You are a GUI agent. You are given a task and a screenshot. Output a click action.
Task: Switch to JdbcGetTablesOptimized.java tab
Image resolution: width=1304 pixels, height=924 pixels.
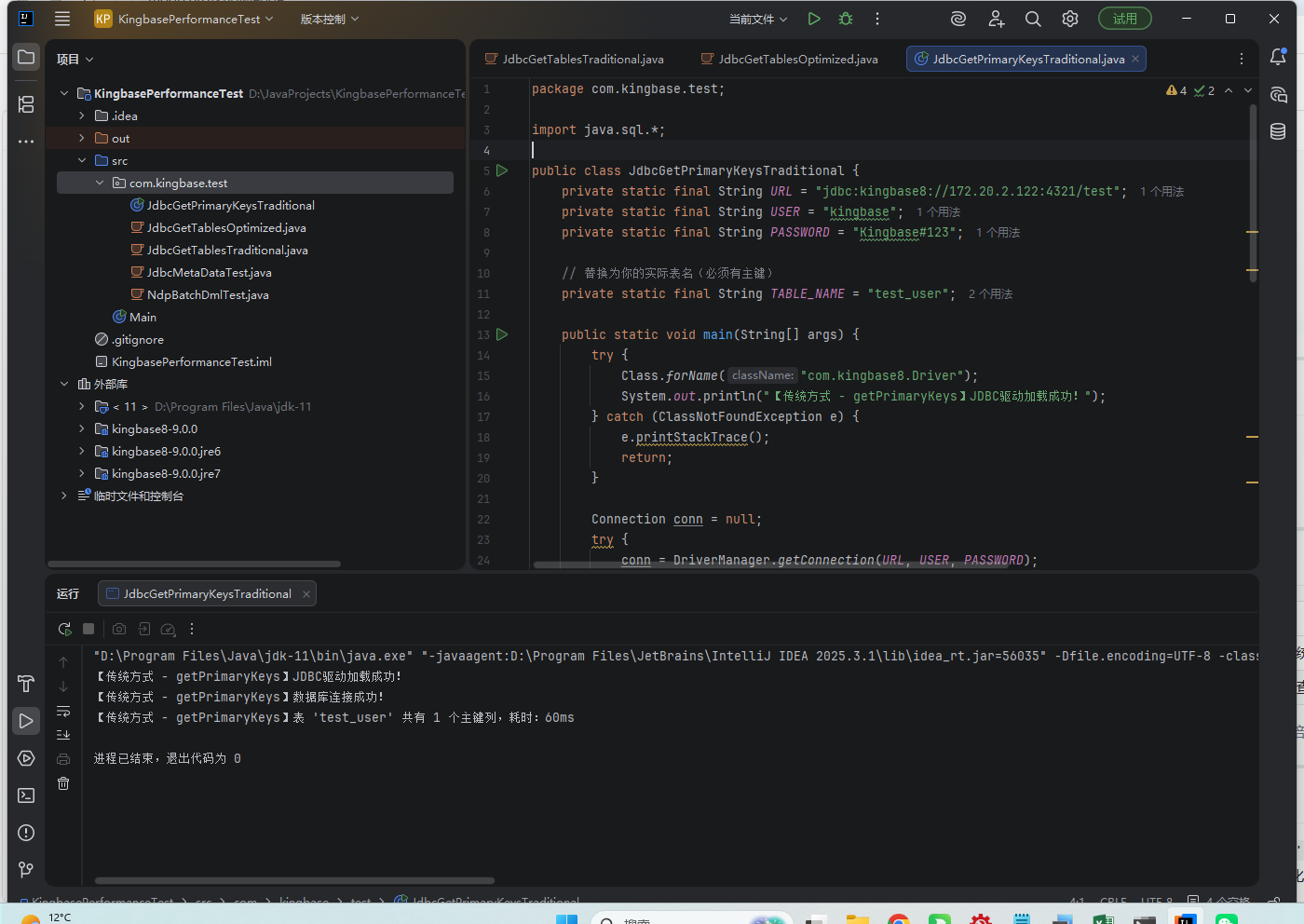tap(797, 59)
